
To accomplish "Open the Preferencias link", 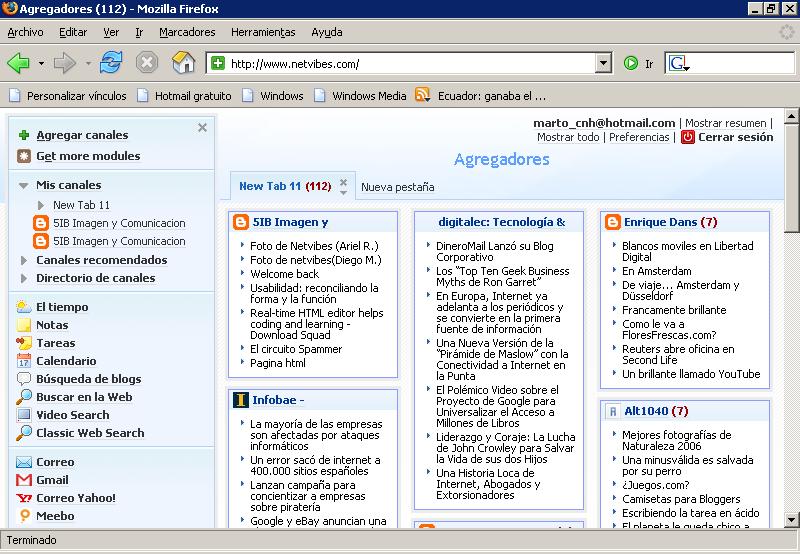I will [639, 137].
